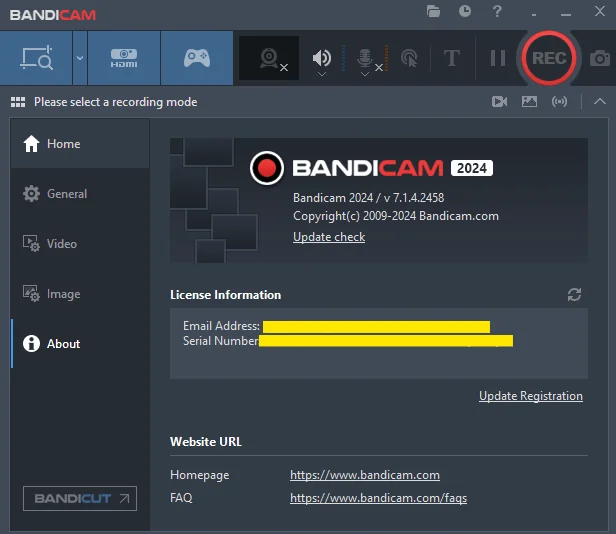Viewport: 616px width, 534px height.
Task: Toggle the webcam overlay icon
Action: pos(269,58)
